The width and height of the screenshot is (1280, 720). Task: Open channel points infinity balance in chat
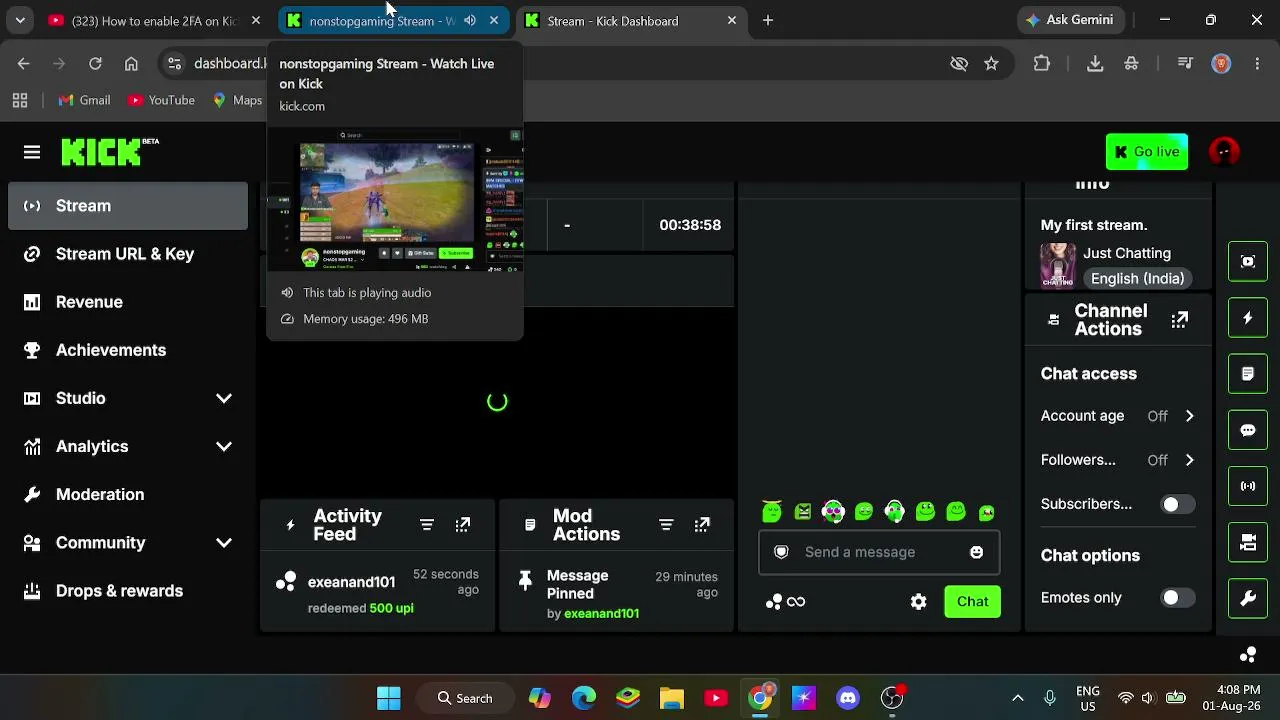[x=786, y=602]
